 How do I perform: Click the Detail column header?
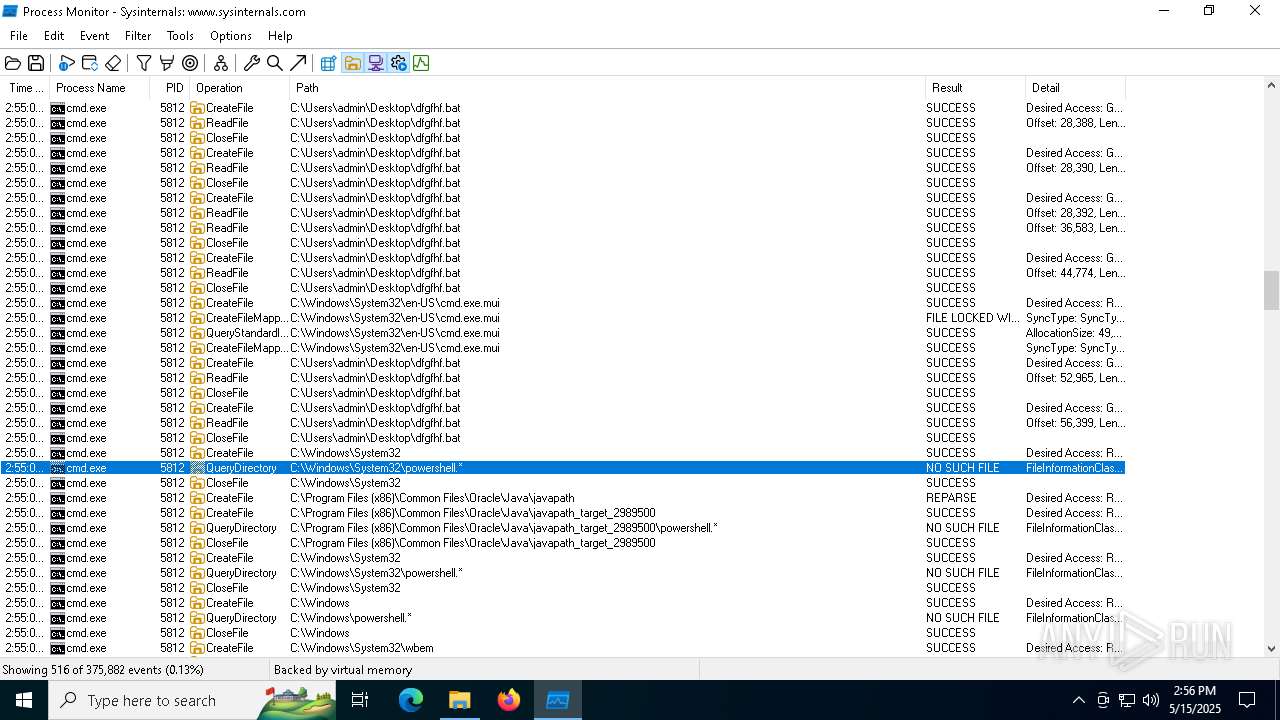tap(1075, 88)
